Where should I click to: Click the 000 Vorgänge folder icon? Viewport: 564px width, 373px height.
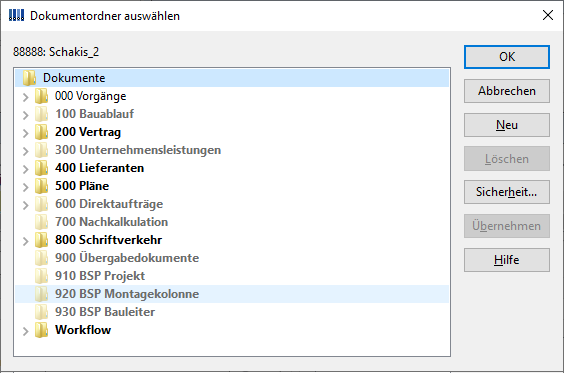(x=41, y=96)
